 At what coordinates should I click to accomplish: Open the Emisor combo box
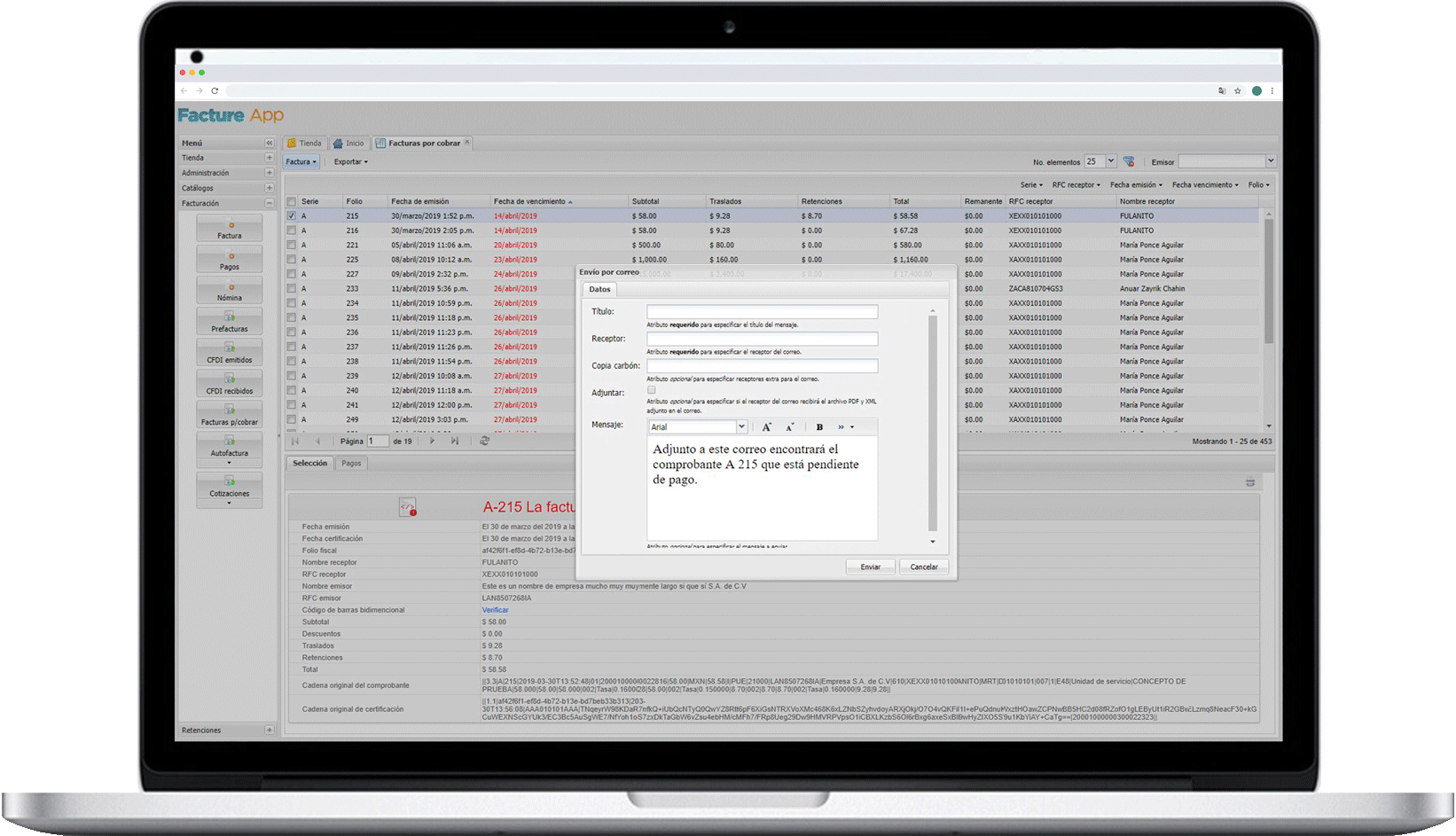pyautogui.click(x=1271, y=161)
